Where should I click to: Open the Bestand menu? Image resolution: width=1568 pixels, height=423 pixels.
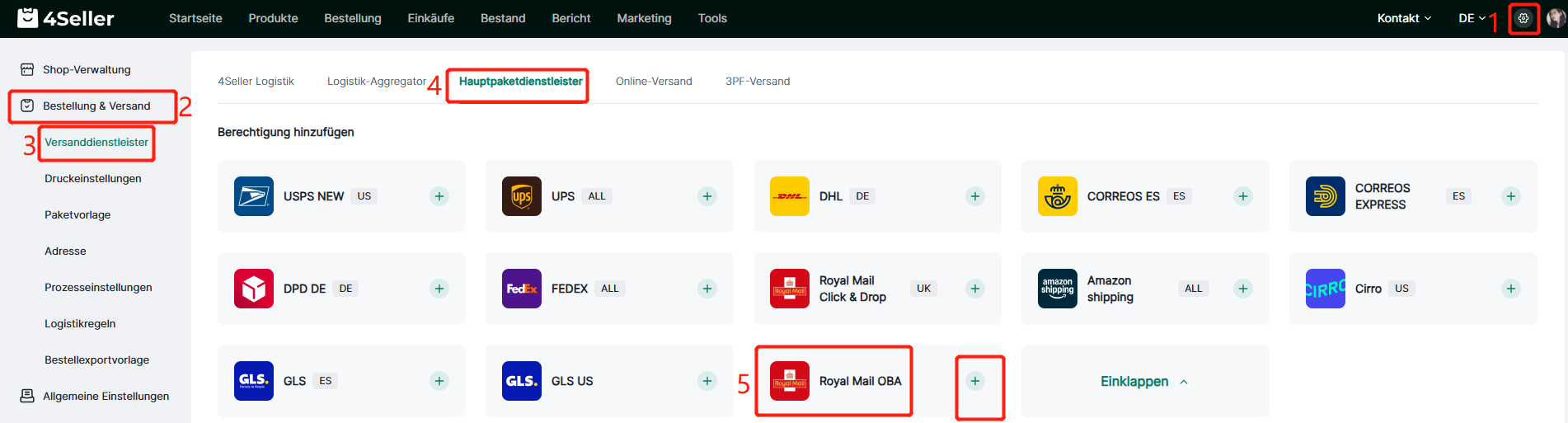point(503,18)
